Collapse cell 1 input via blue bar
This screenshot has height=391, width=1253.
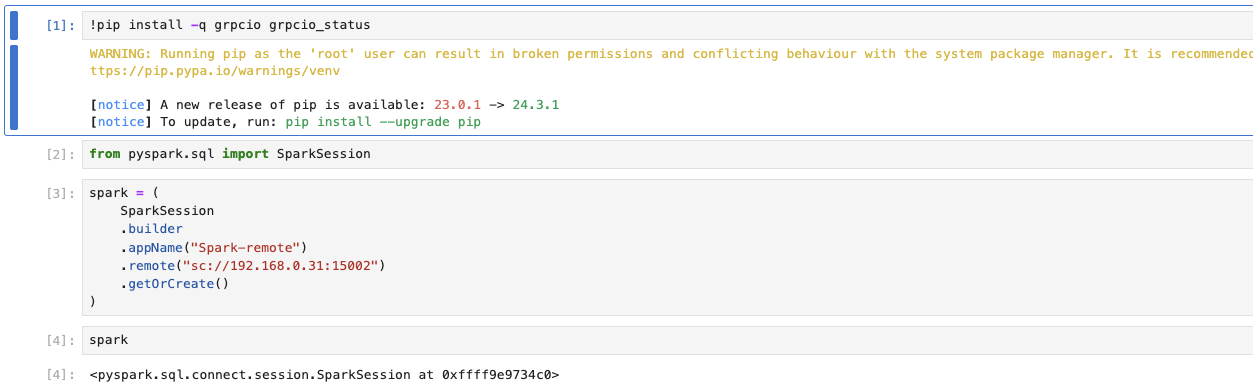coord(14,25)
